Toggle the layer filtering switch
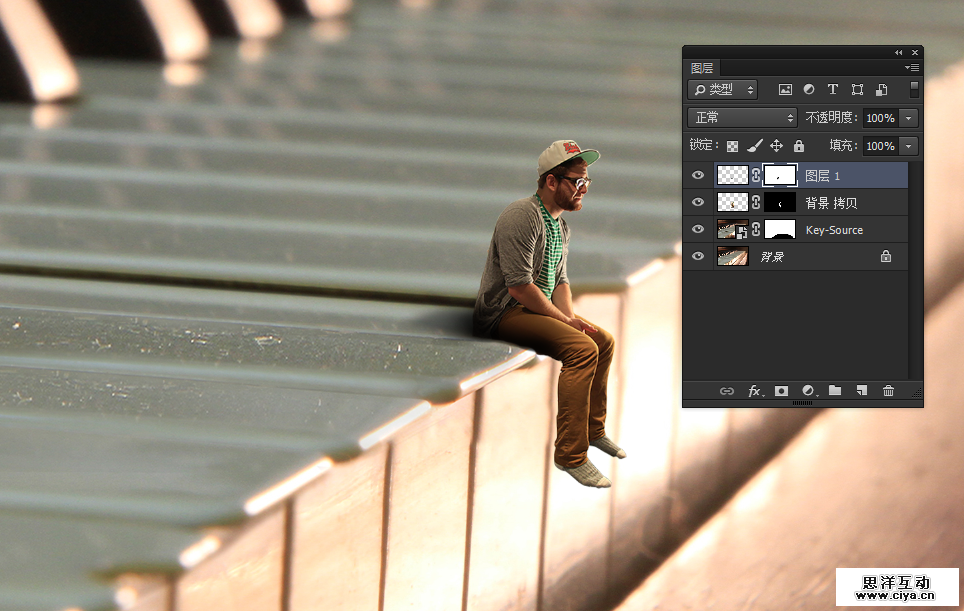Image resolution: width=964 pixels, height=611 pixels. coord(914,90)
